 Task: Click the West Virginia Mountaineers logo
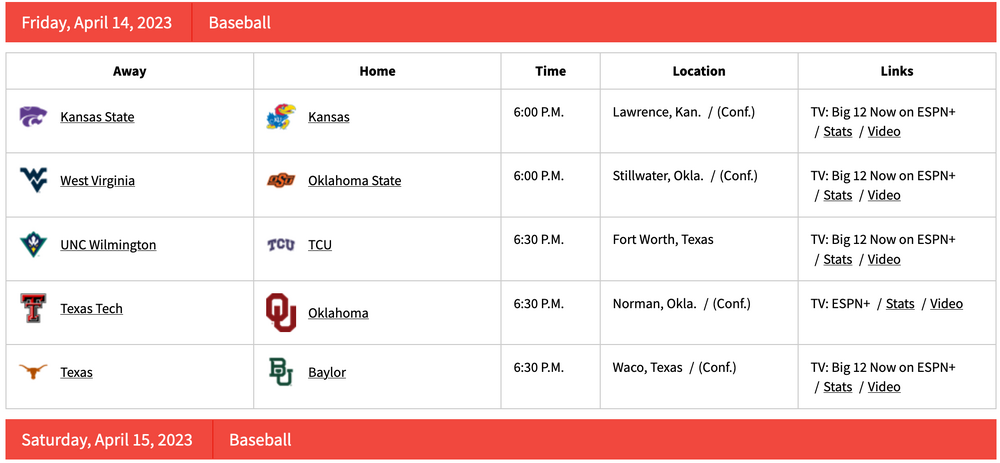click(x=33, y=181)
